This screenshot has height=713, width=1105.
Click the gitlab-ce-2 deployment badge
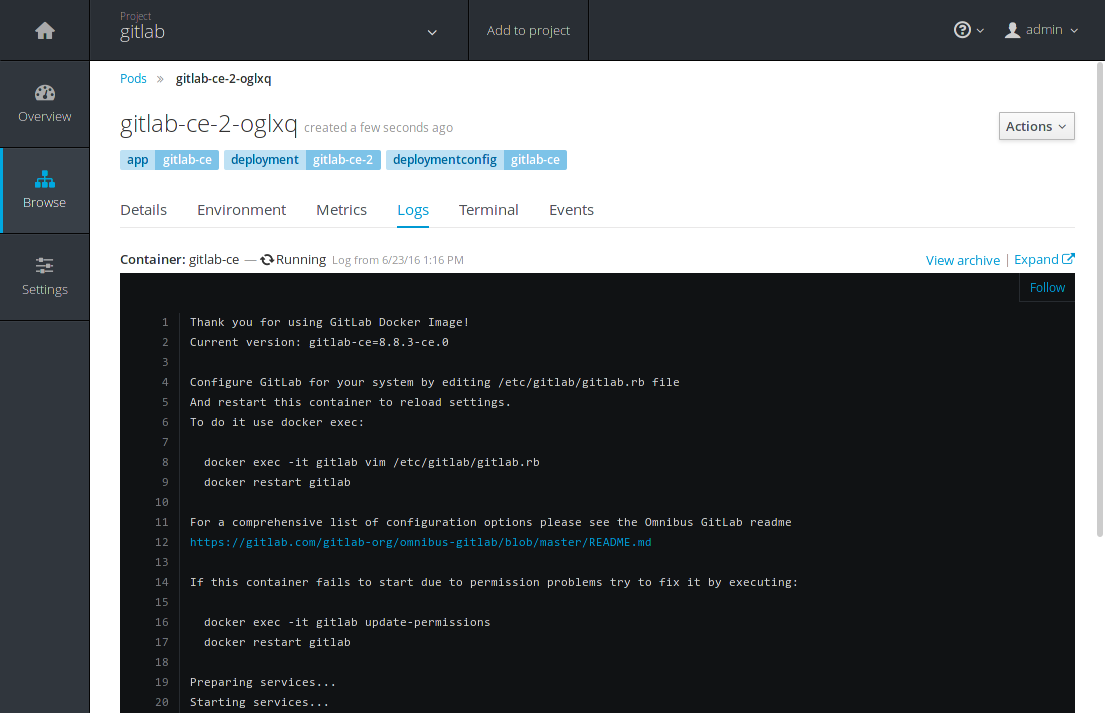[343, 159]
